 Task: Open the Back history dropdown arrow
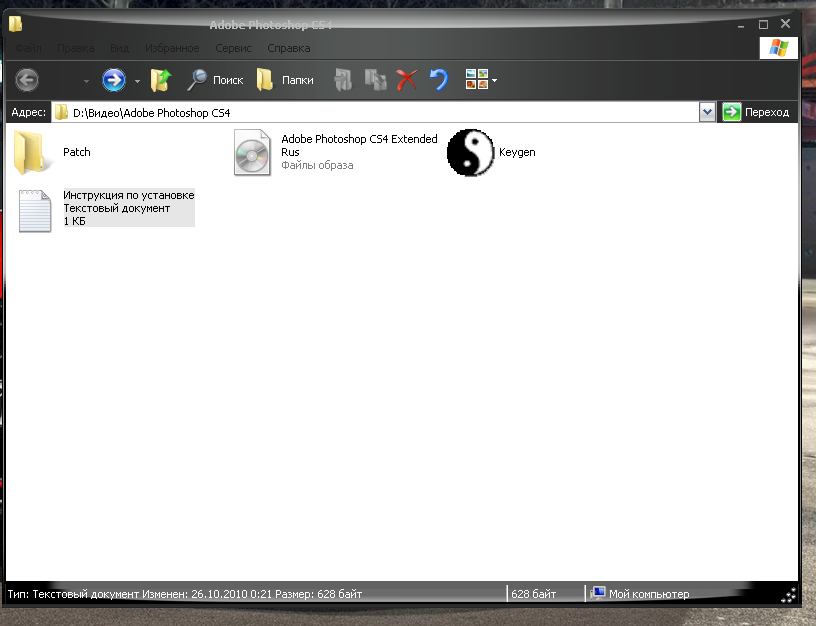[x=86, y=81]
